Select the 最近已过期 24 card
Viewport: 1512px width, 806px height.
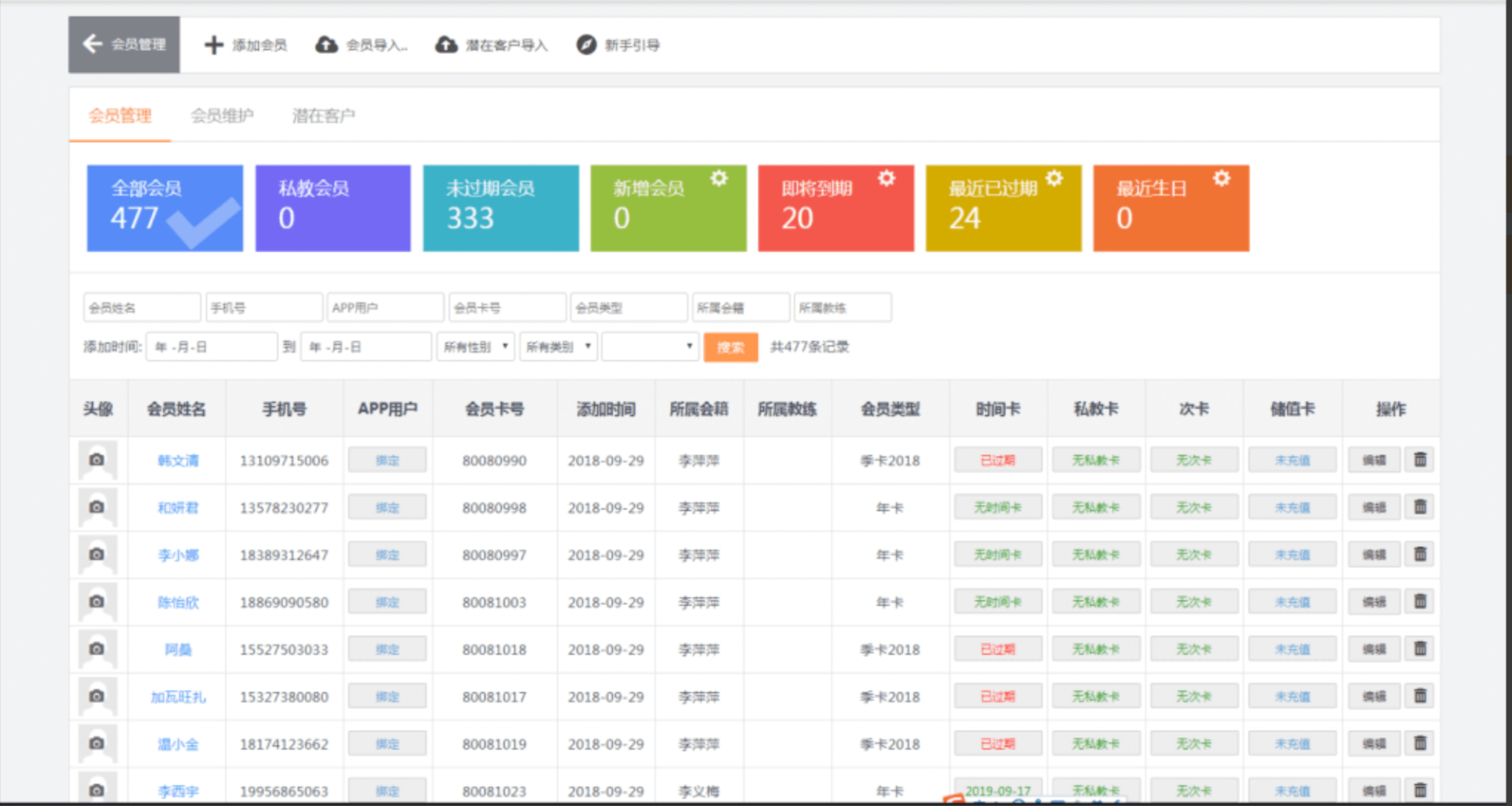(1003, 208)
